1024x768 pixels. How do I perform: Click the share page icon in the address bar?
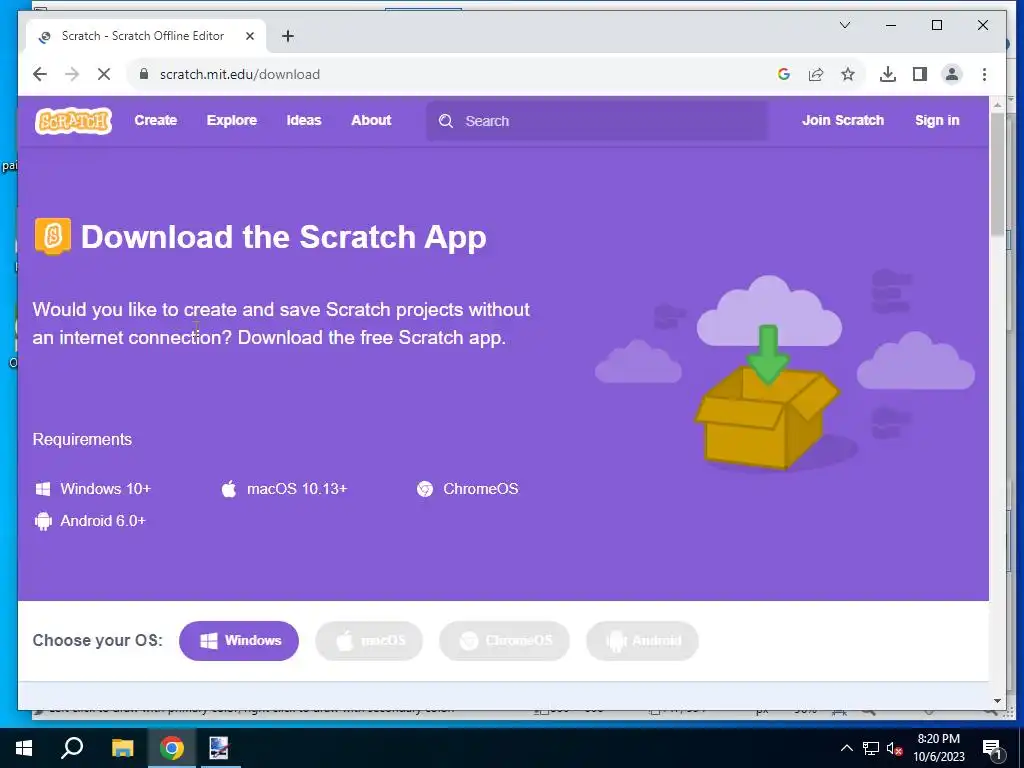coord(816,74)
